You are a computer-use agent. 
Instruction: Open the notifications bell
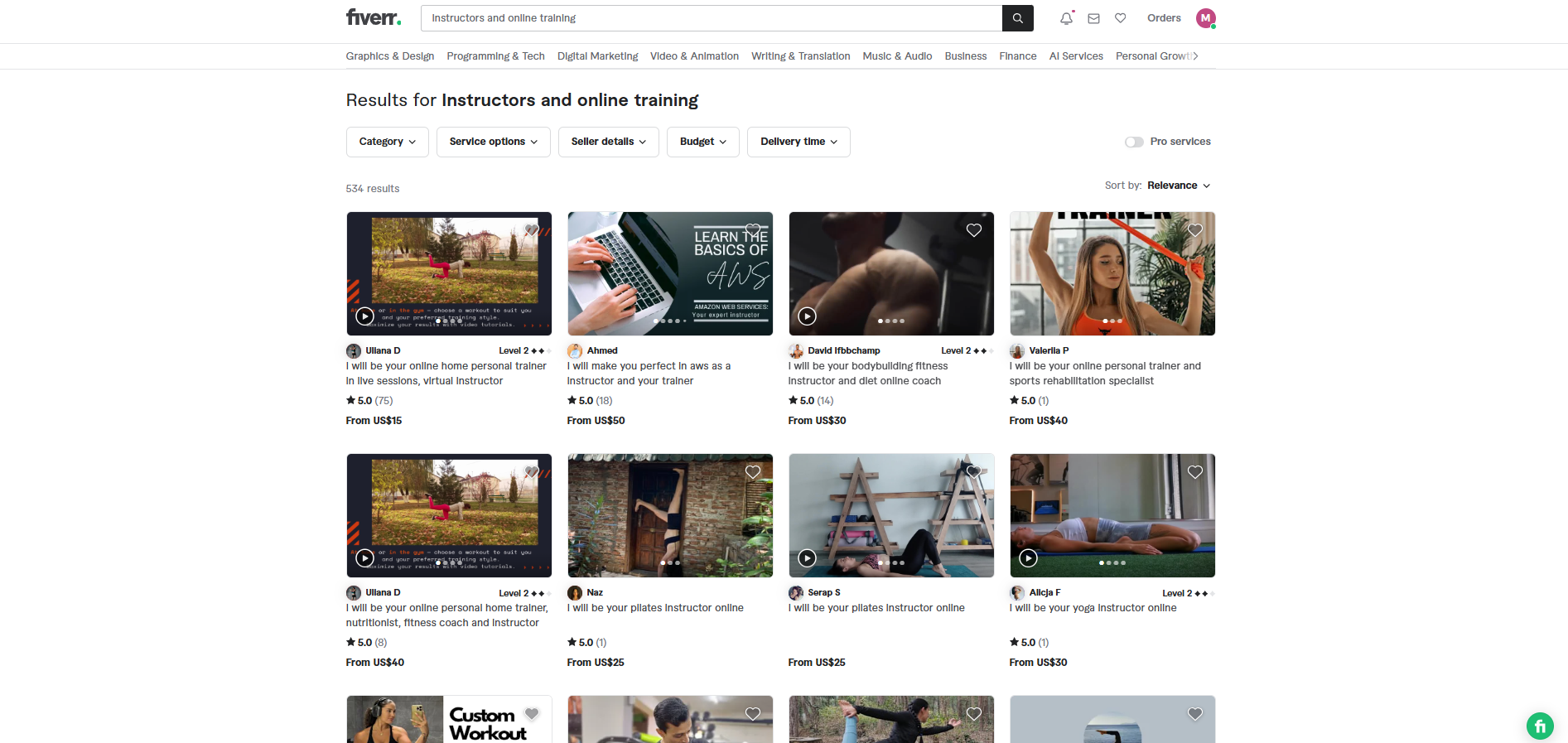click(x=1067, y=18)
